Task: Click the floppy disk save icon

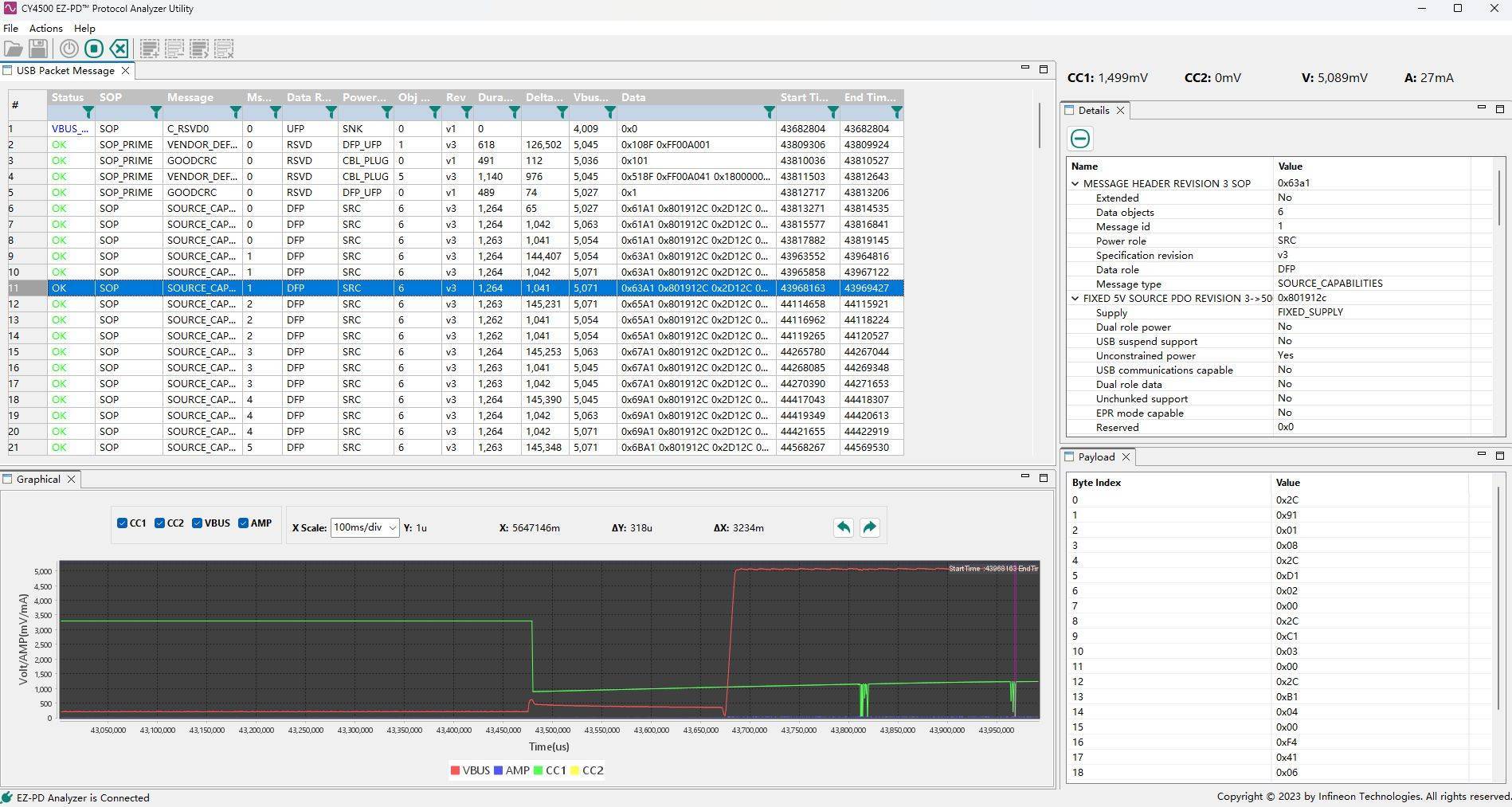Action: tap(38, 49)
